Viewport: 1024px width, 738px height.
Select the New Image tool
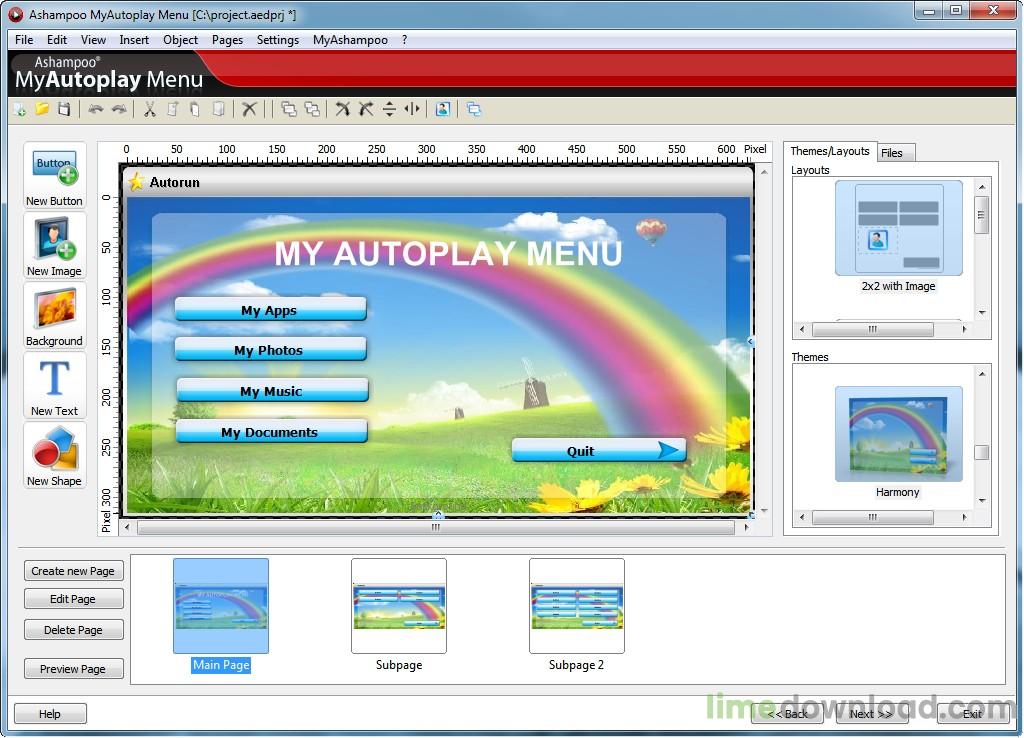(x=53, y=245)
